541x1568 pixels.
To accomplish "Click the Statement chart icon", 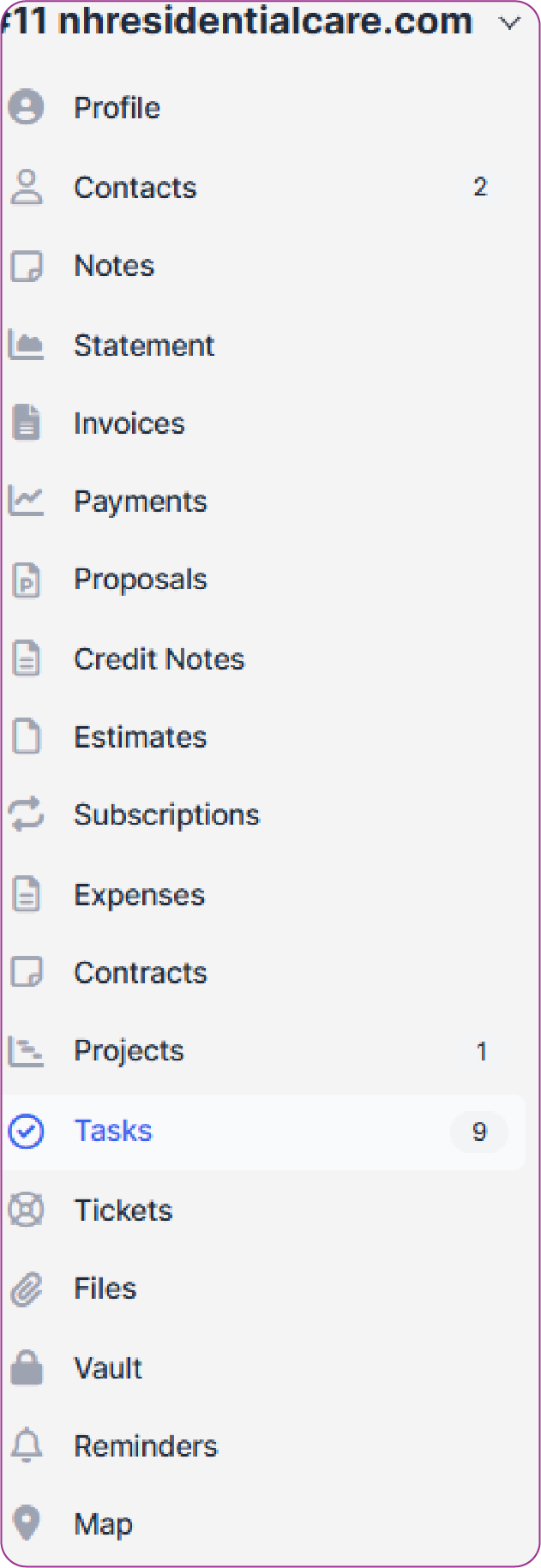I will pos(26,345).
